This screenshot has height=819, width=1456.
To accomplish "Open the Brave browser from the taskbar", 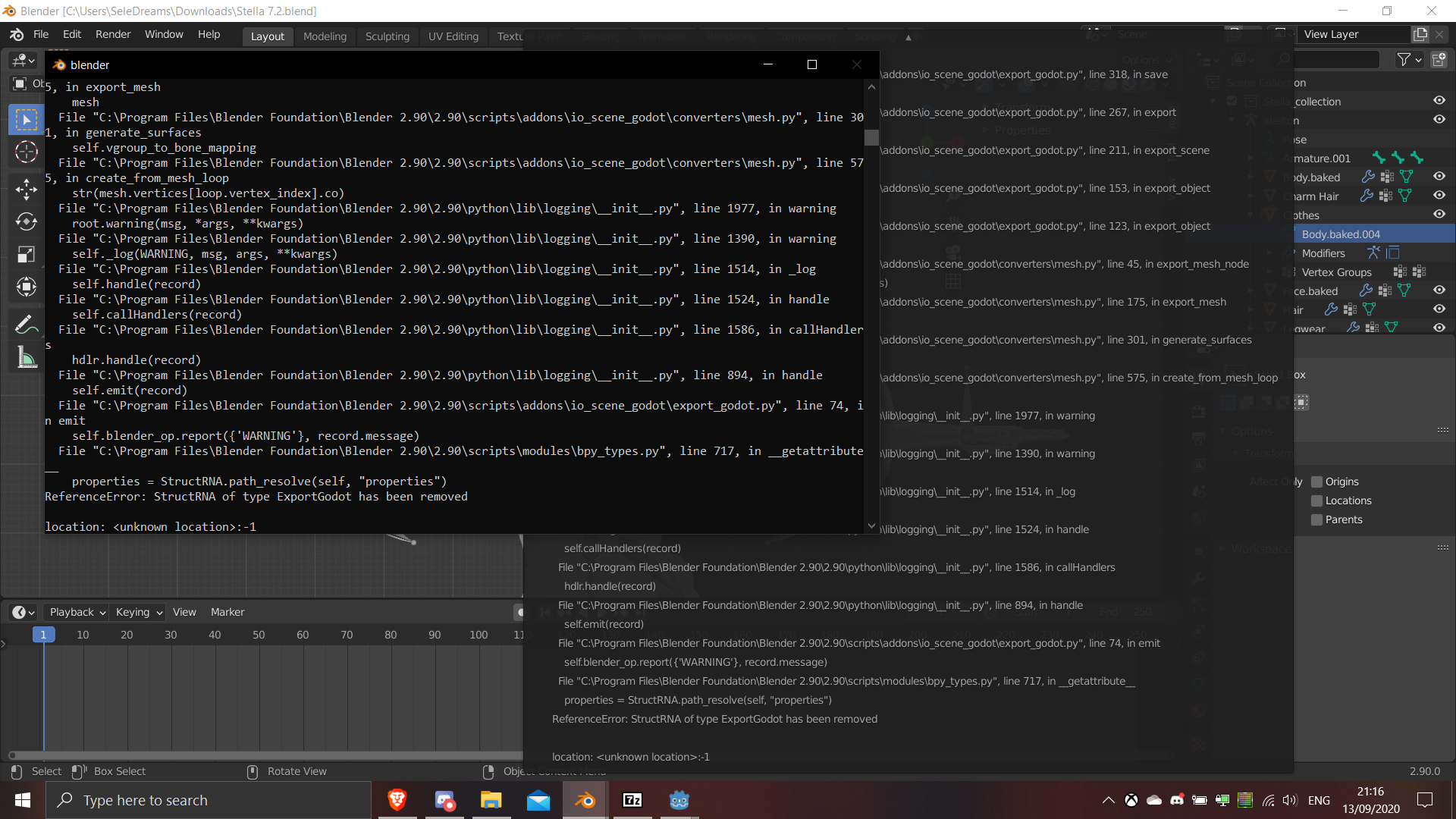I will [397, 800].
